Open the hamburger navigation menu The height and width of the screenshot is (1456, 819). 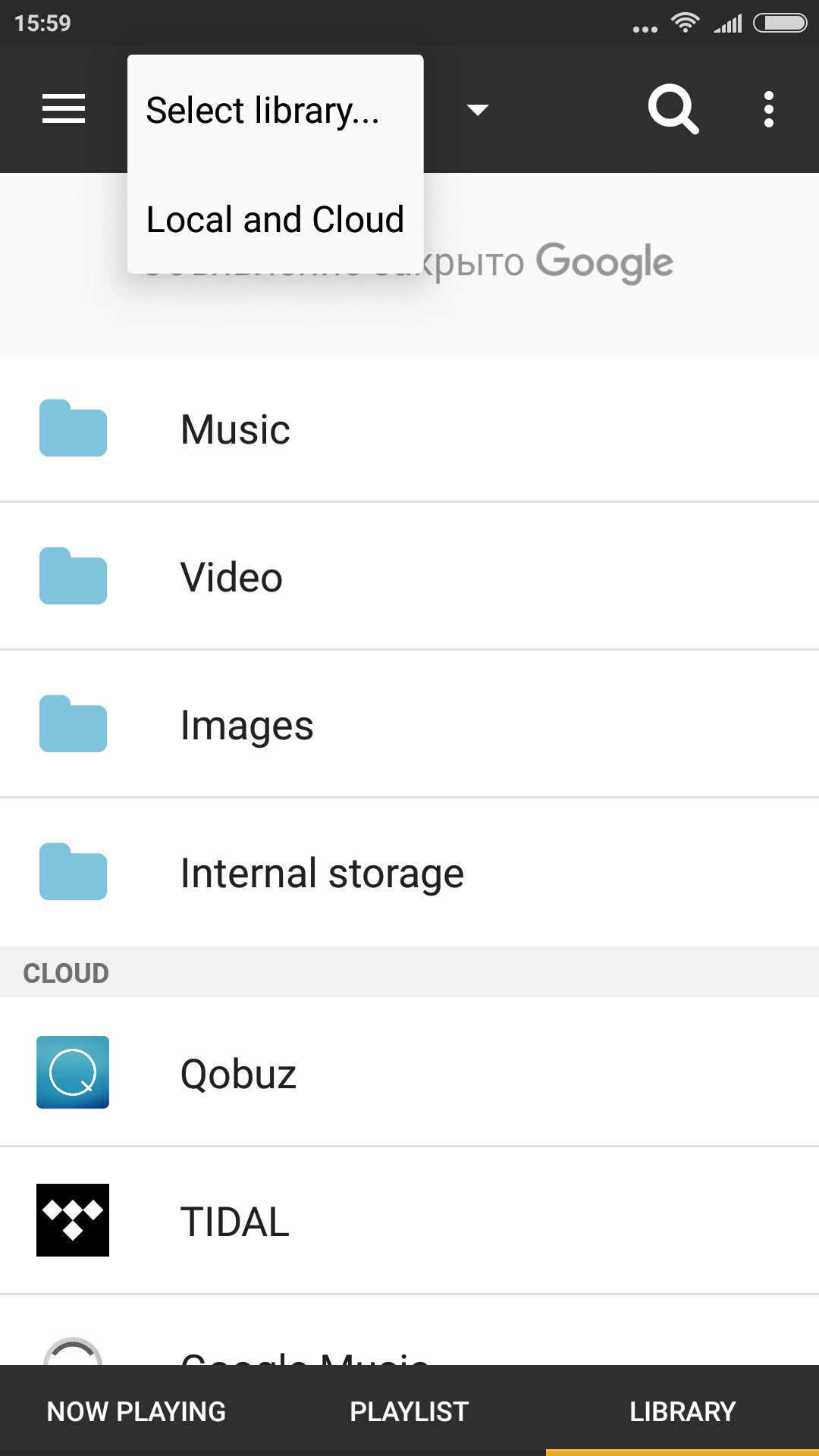point(64,109)
